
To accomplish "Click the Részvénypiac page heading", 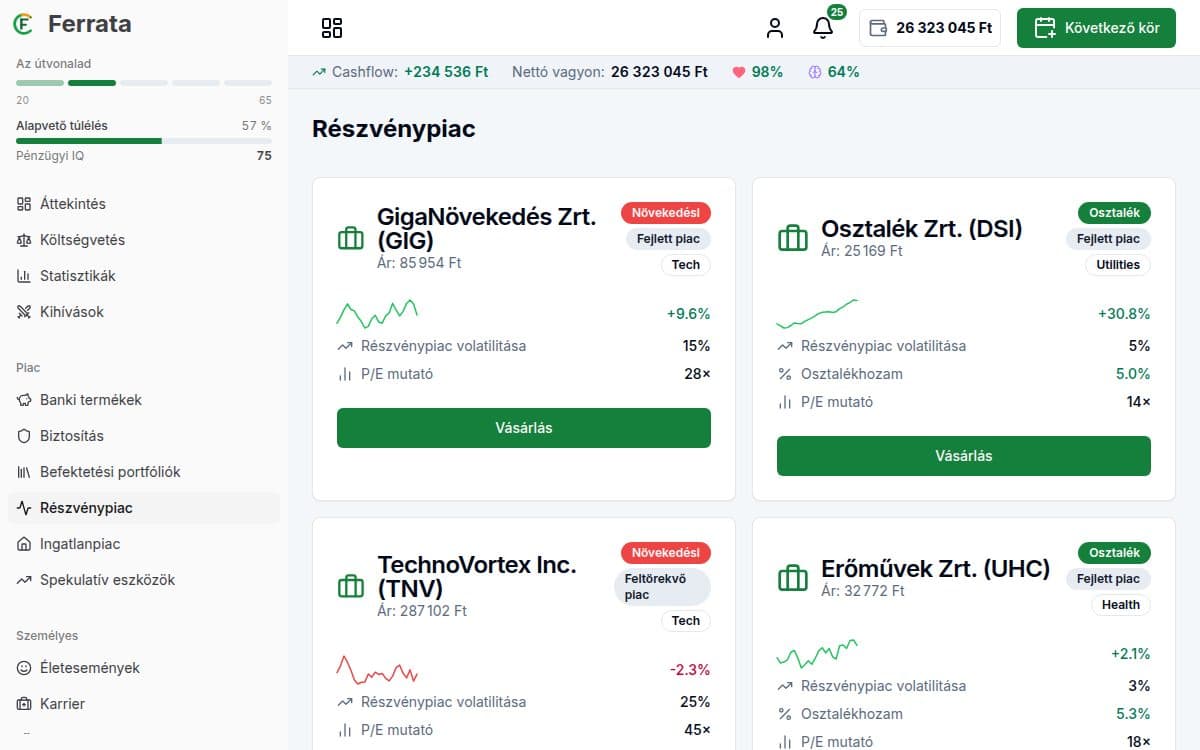I will 394,129.
